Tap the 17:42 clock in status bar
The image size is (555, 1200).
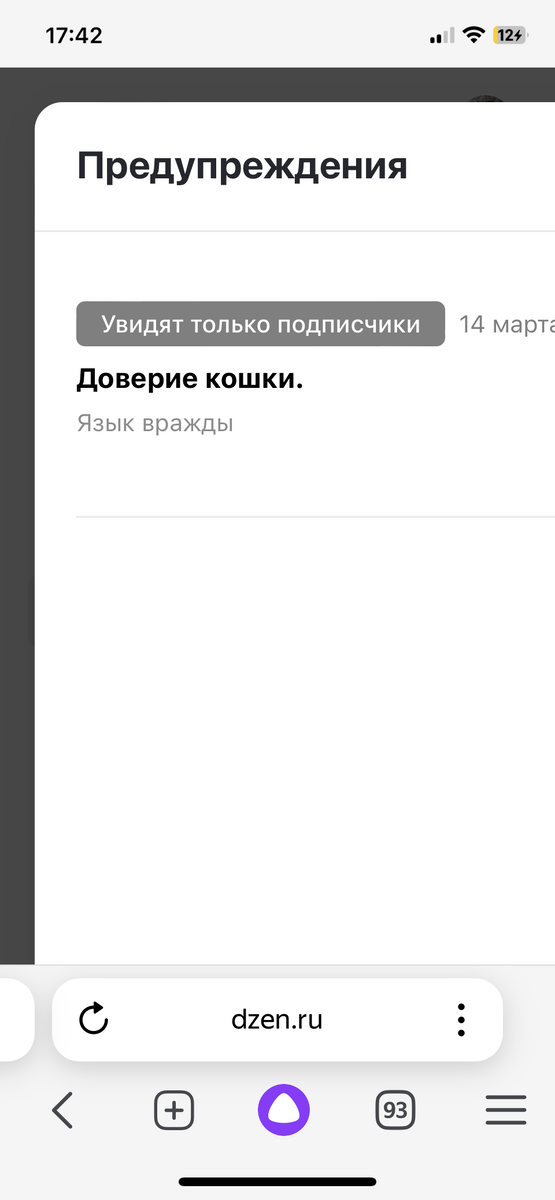tap(74, 35)
